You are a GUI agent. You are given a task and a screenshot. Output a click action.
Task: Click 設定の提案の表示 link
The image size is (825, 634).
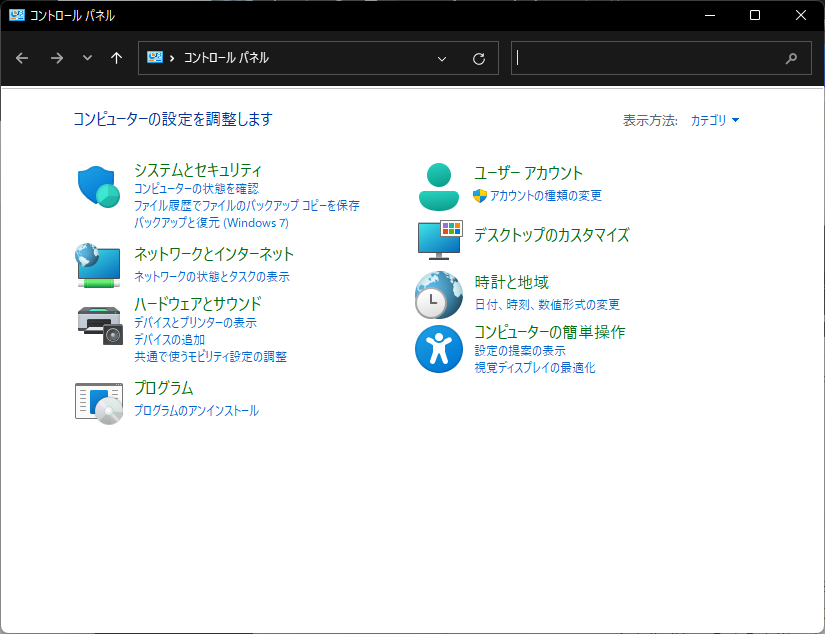(520, 350)
